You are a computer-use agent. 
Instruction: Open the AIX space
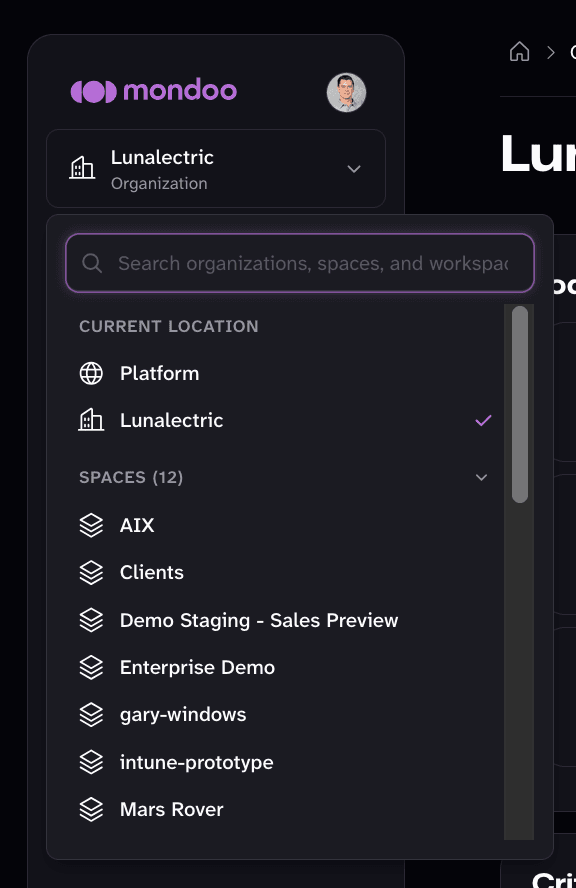pos(285,525)
